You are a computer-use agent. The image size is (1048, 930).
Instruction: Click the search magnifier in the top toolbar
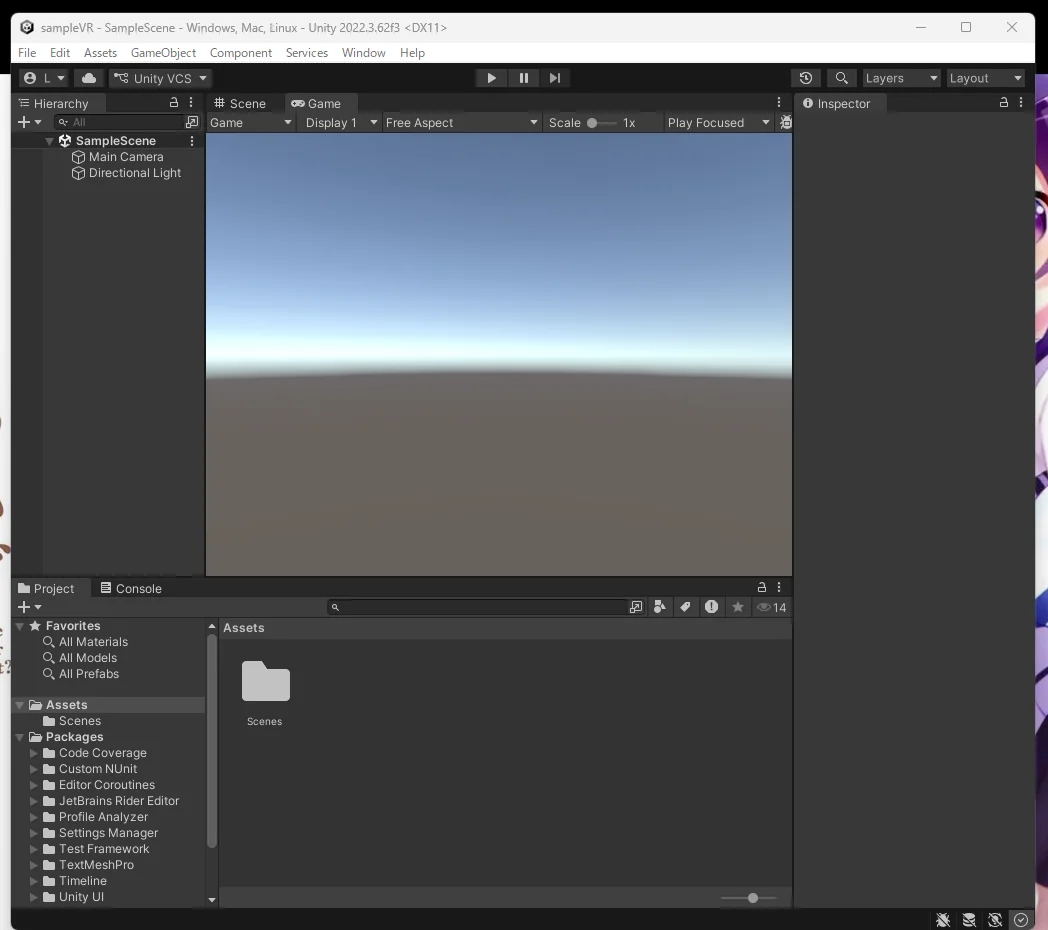[842, 78]
